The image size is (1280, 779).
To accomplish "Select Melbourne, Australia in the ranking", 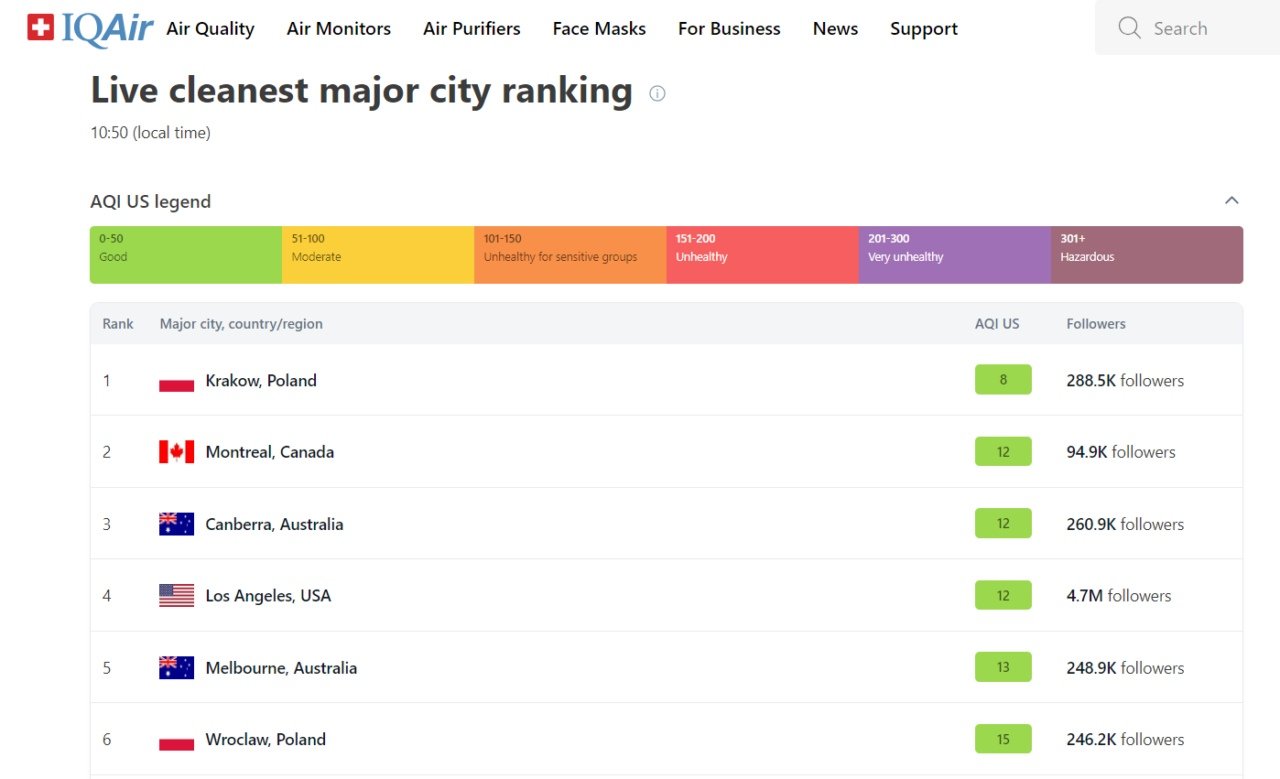I will click(x=281, y=668).
